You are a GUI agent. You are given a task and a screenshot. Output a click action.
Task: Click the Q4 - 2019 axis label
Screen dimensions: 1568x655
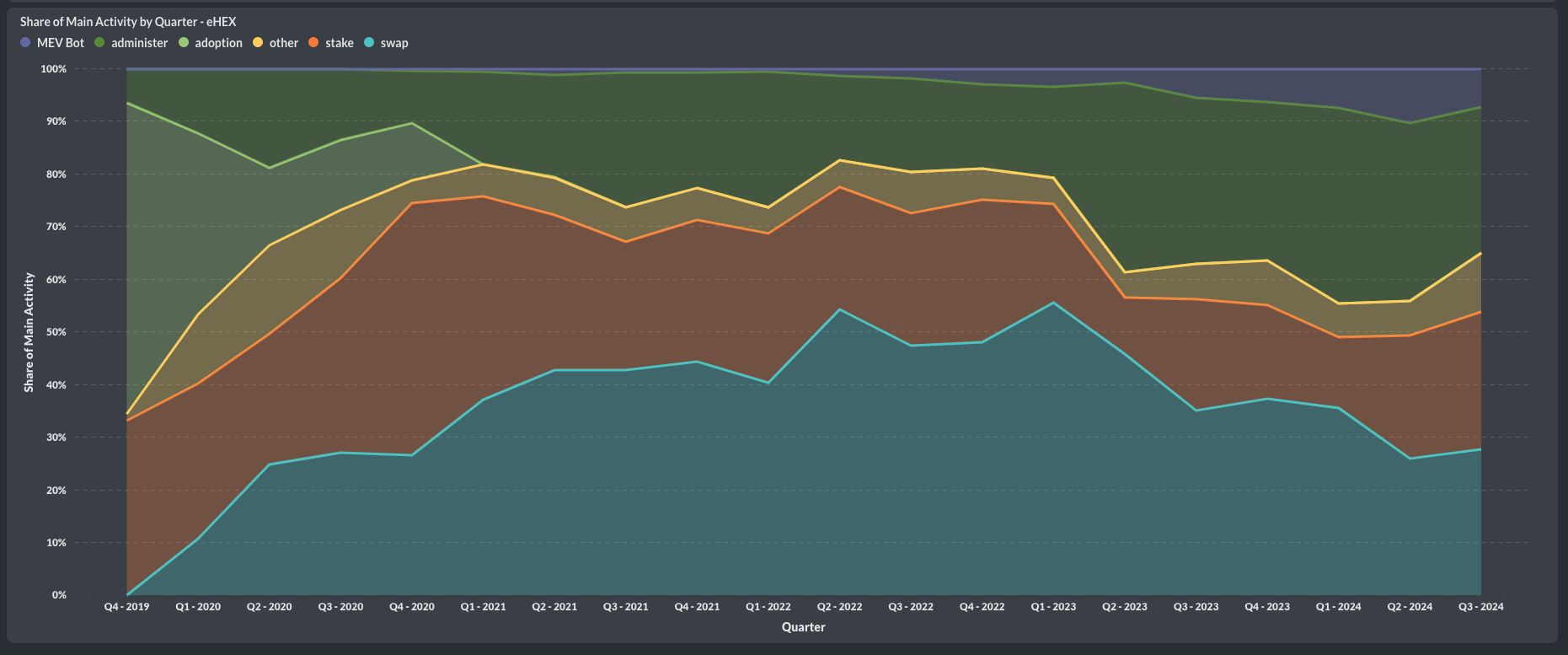click(126, 607)
